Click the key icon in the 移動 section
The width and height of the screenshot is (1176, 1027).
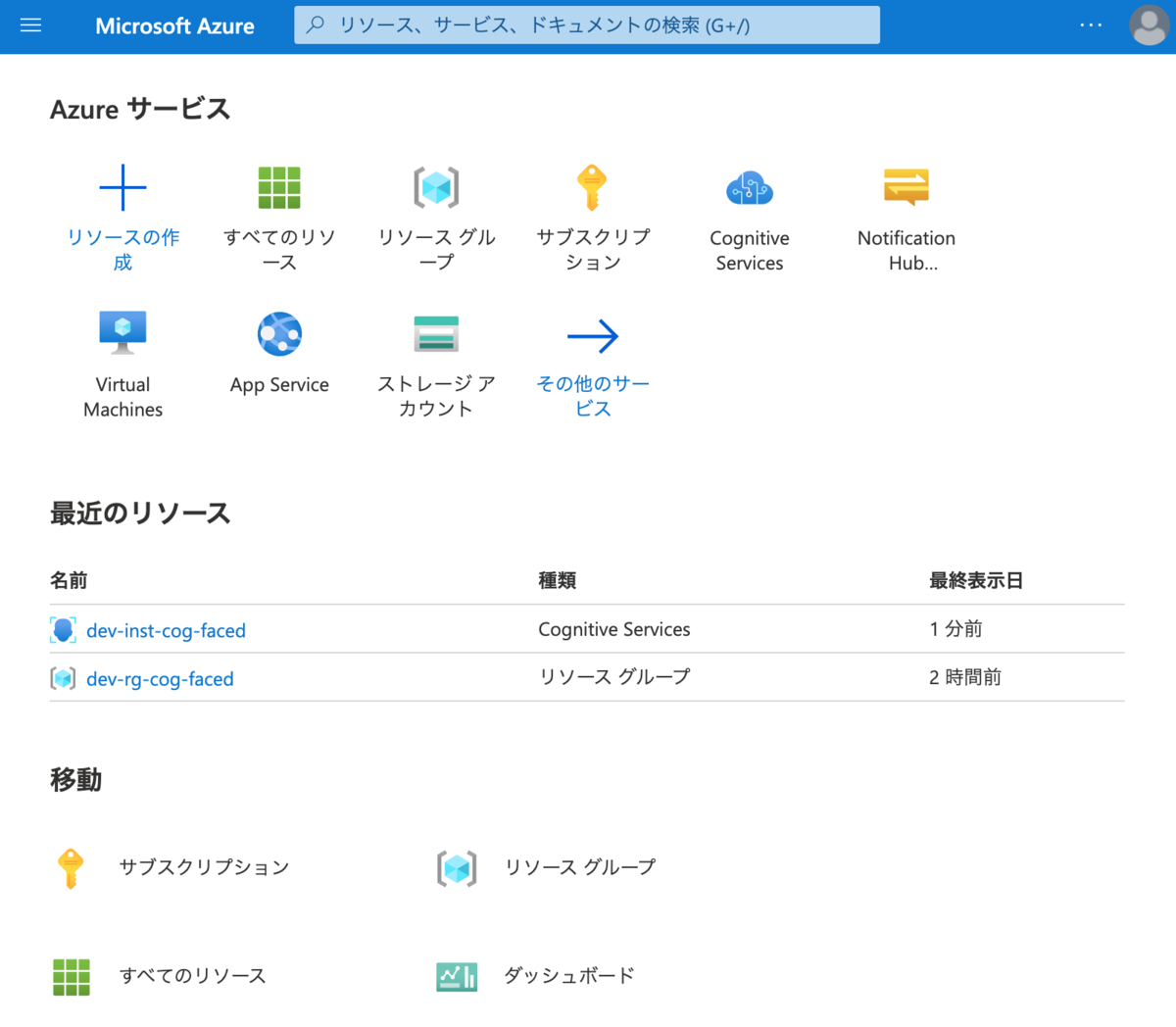(x=71, y=868)
